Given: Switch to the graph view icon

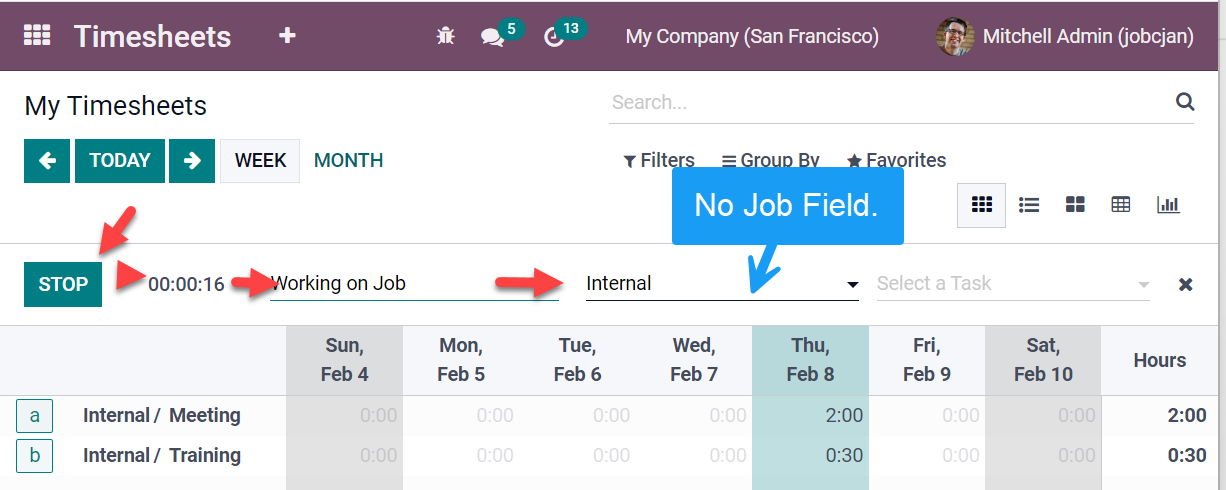Looking at the screenshot, I should [1168, 205].
